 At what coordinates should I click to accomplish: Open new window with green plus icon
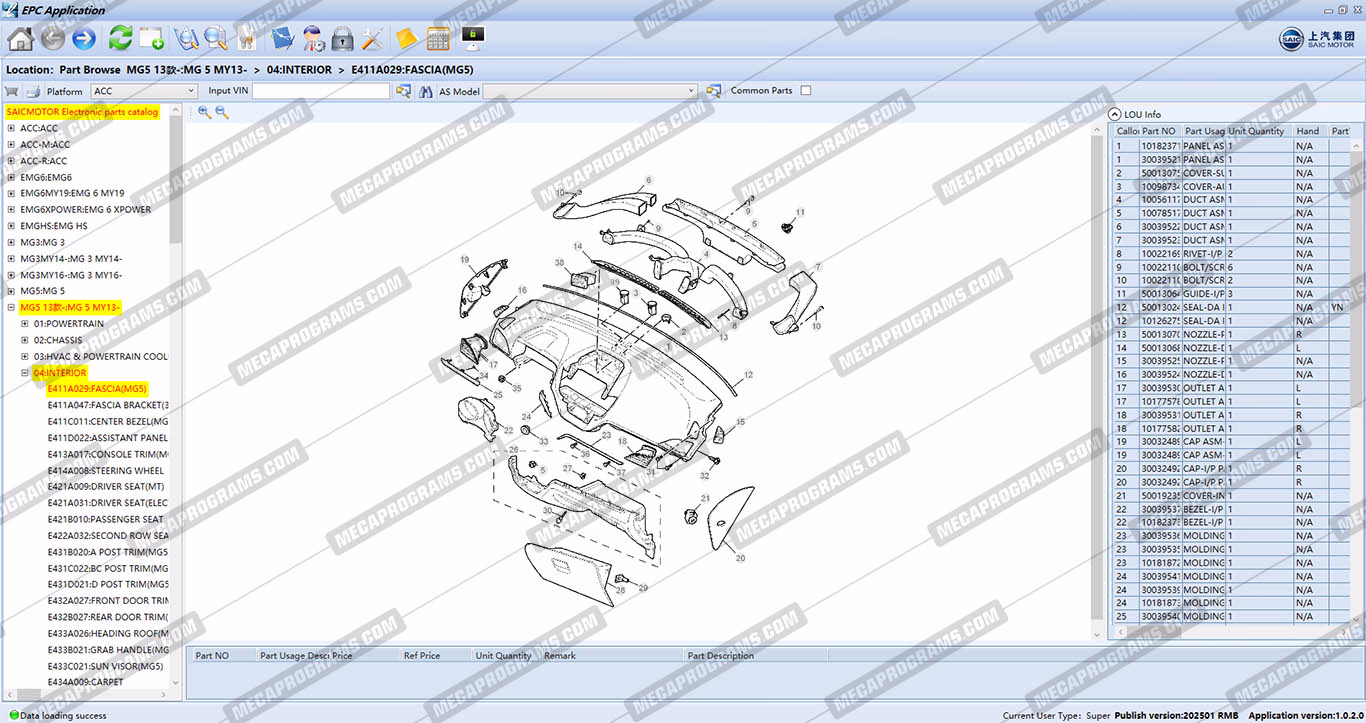pos(151,39)
